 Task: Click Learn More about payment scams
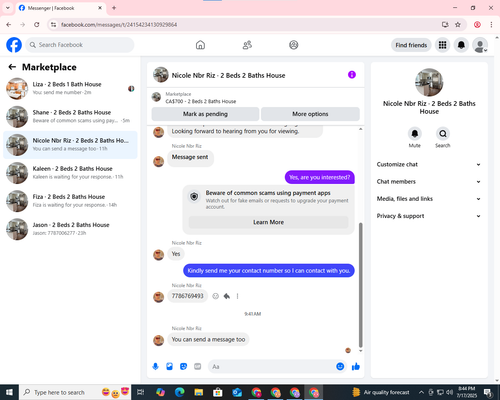268,222
